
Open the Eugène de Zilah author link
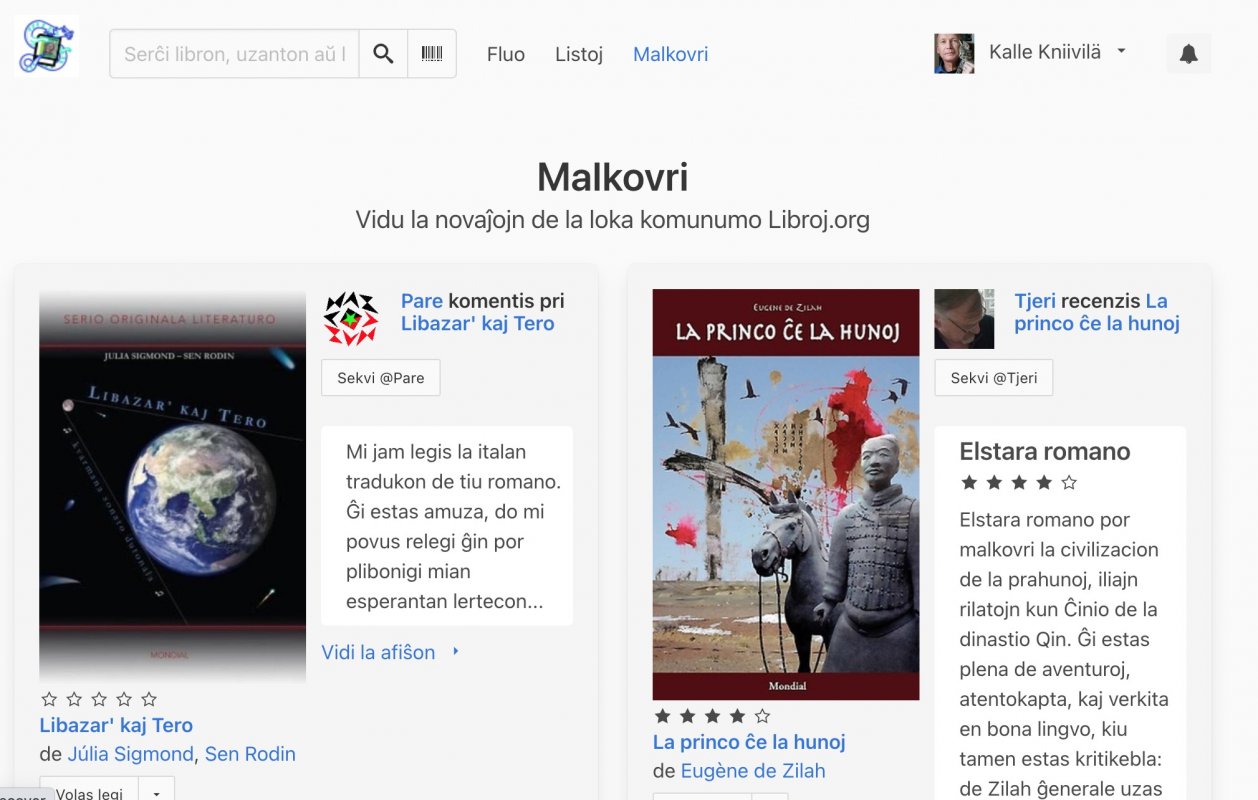tap(753, 771)
